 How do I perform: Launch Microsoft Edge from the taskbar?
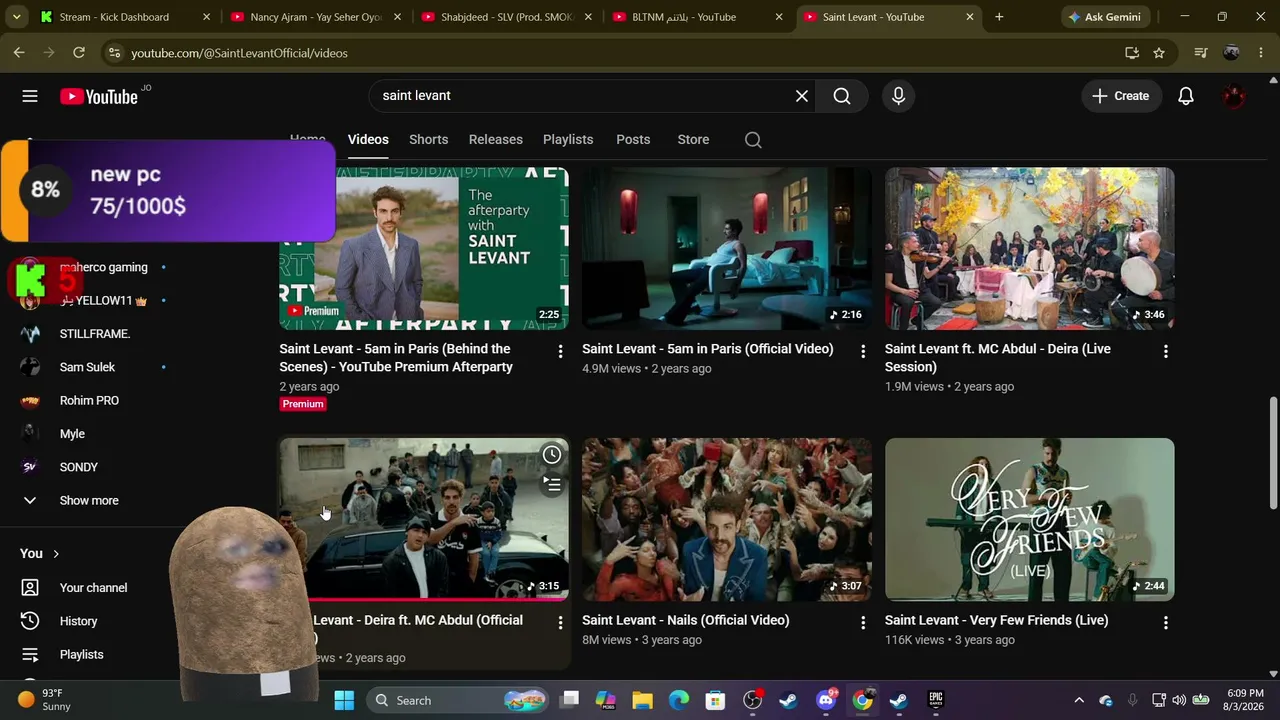click(679, 700)
